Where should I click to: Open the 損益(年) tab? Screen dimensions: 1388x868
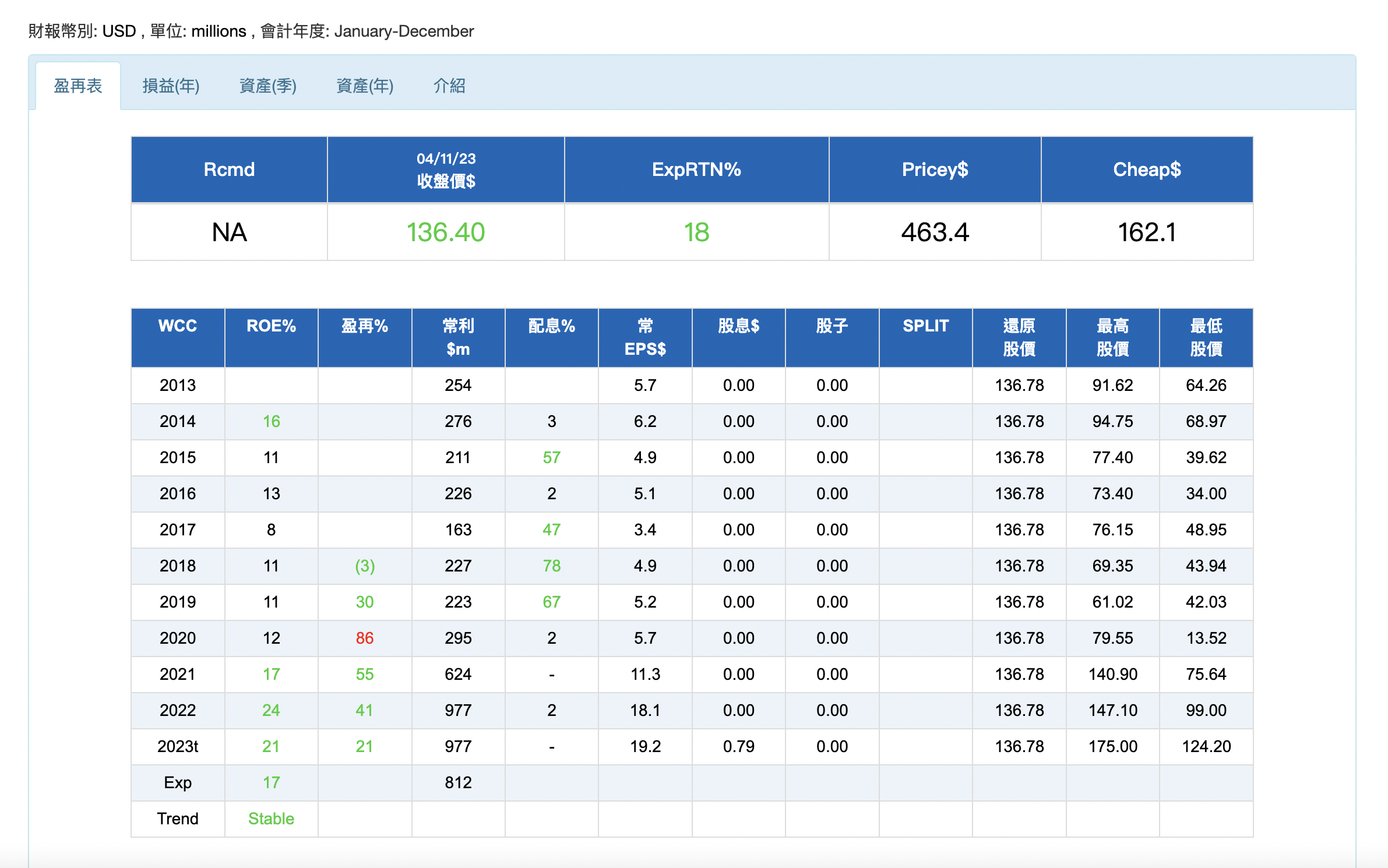(171, 86)
